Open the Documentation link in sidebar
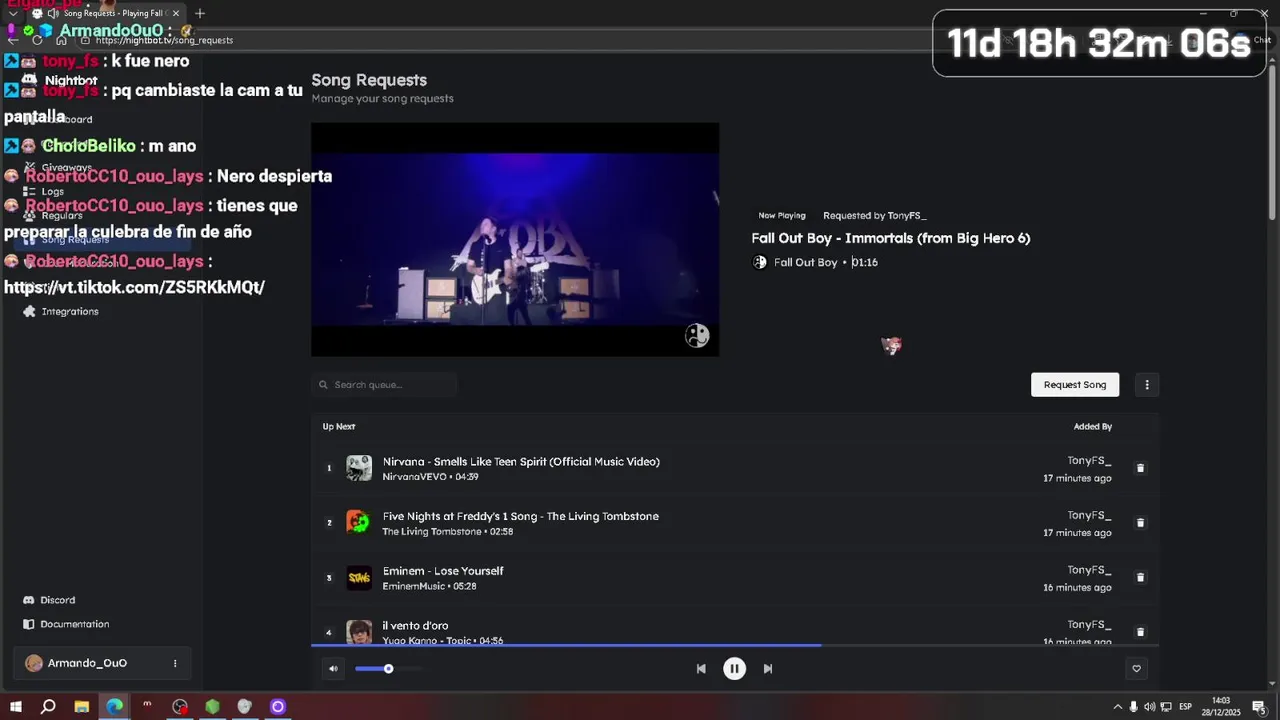The height and width of the screenshot is (720, 1280). [66, 624]
